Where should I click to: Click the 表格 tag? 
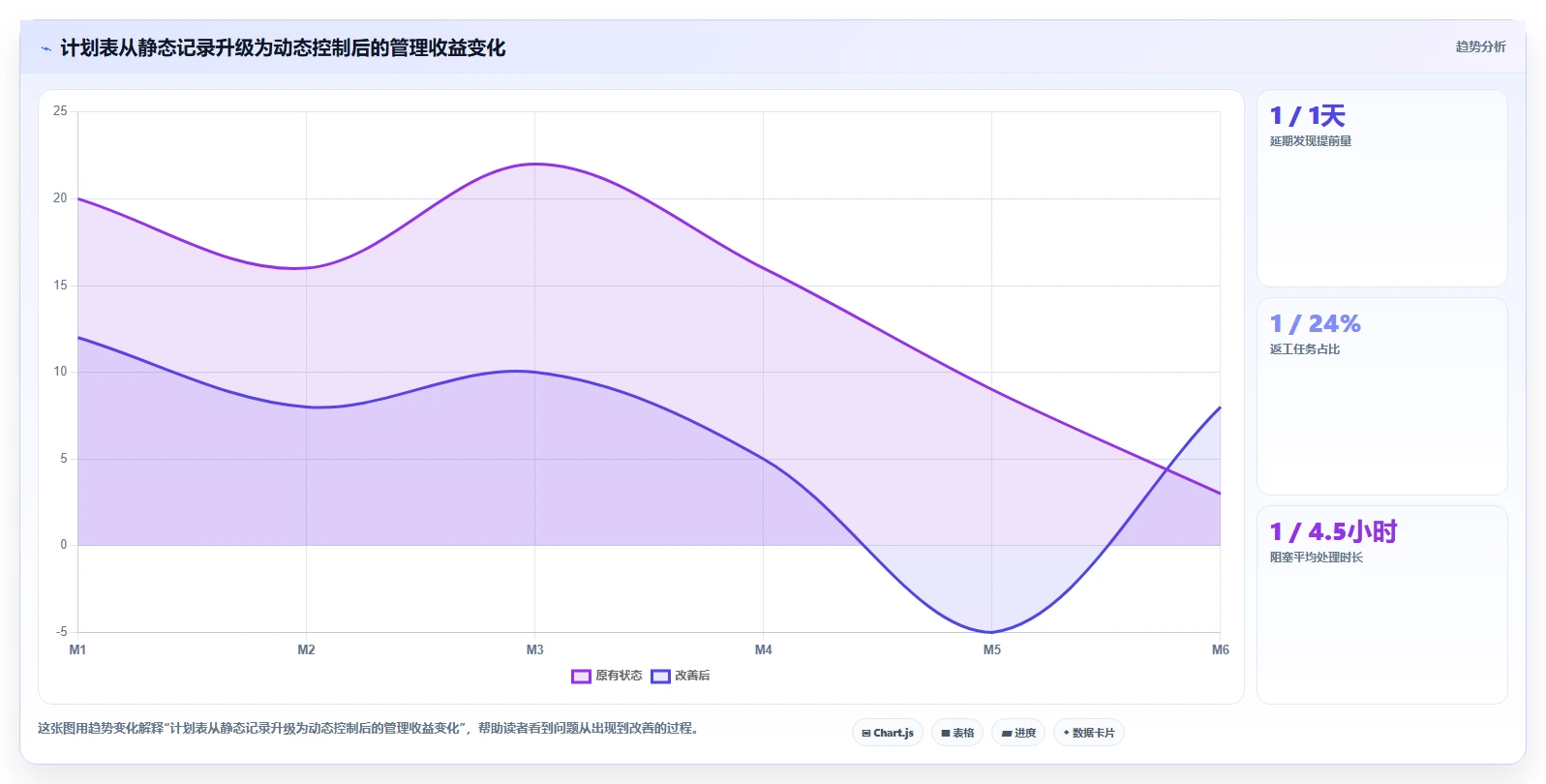click(957, 733)
